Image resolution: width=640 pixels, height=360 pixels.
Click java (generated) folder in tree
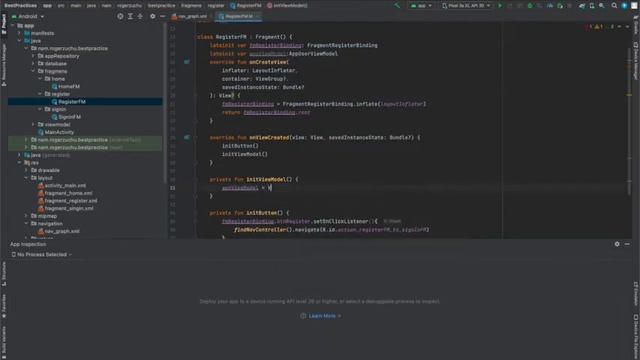tap(47, 155)
